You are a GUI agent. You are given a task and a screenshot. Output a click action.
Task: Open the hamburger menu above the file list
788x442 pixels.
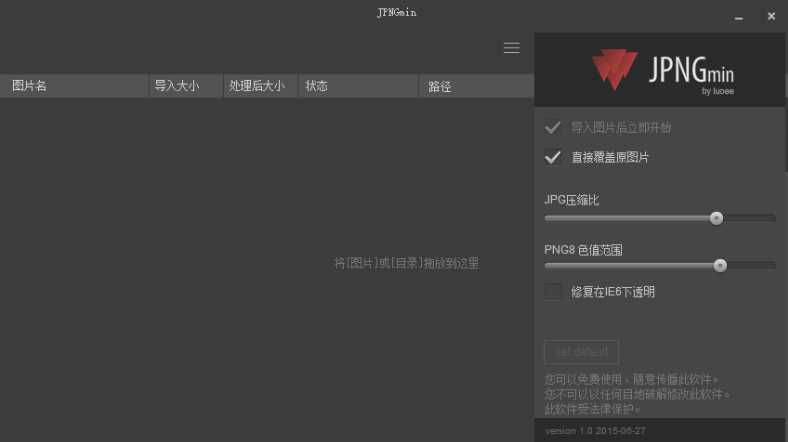[x=512, y=48]
